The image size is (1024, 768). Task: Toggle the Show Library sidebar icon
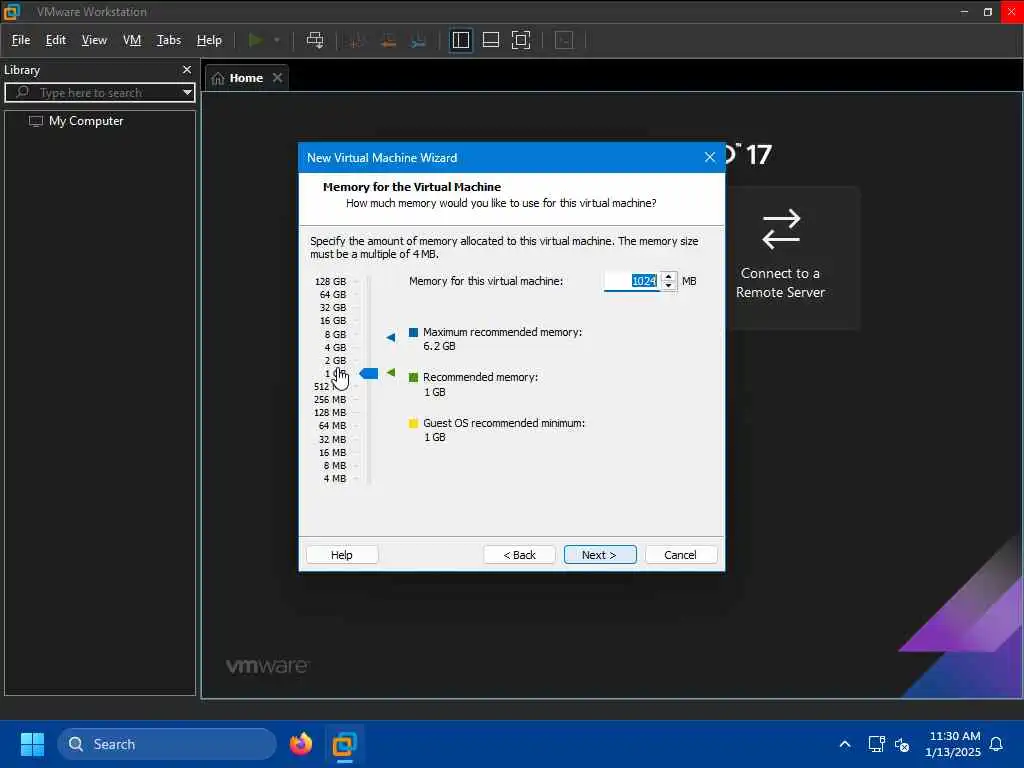pos(461,40)
